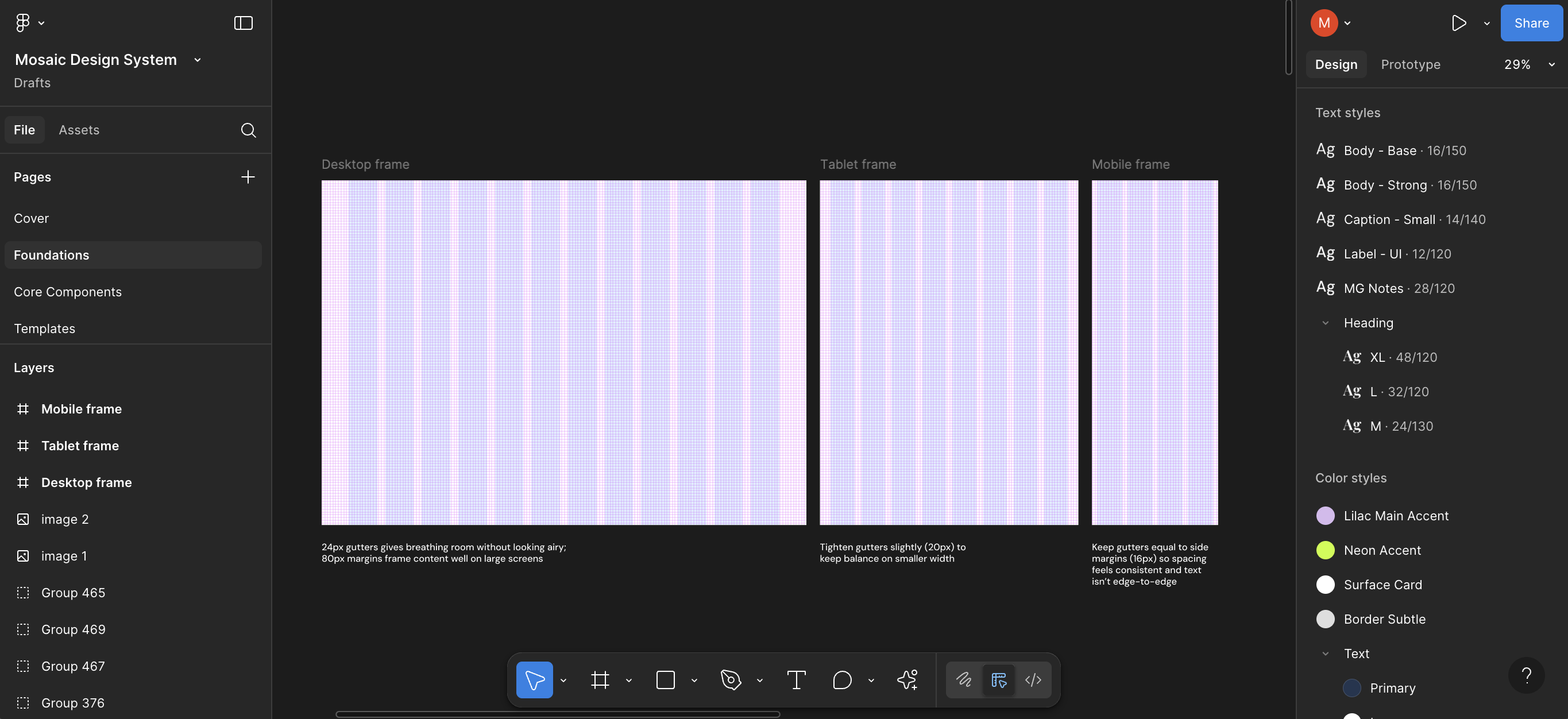Viewport: 1568px width, 719px height.
Task: Click the search icon in the sidebar
Action: point(248,130)
